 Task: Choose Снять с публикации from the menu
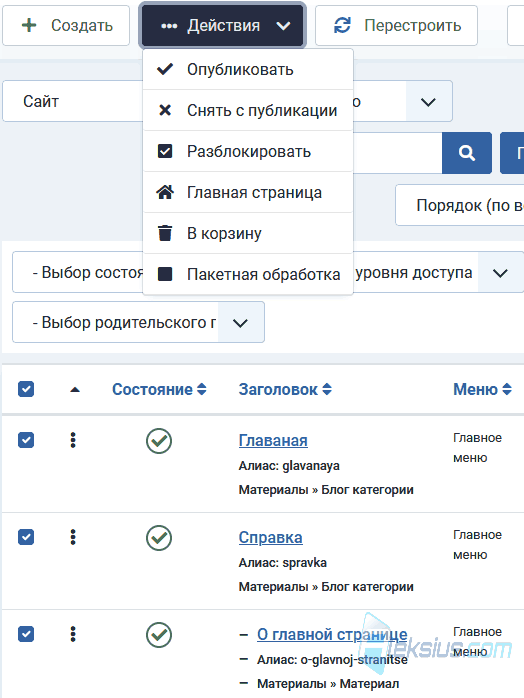click(x=248, y=110)
